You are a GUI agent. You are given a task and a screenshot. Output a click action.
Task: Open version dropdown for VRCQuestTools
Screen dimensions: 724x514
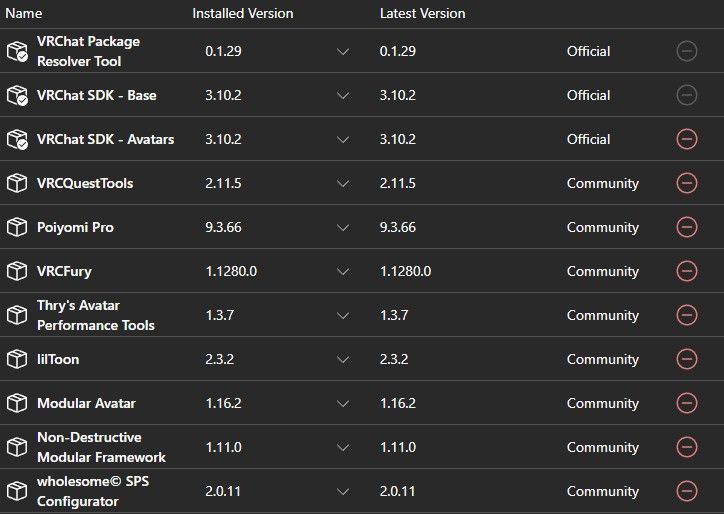(343, 183)
